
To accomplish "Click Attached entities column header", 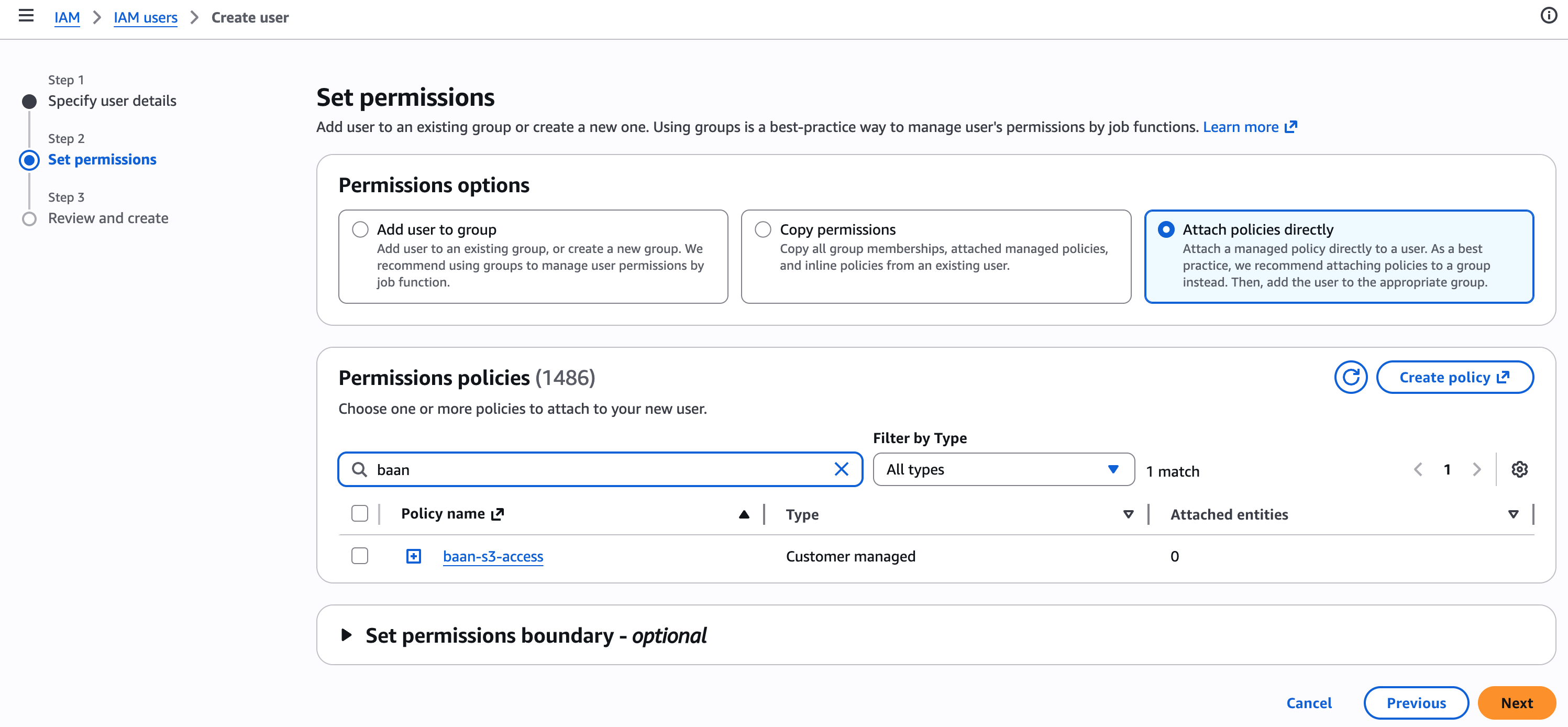I will [x=1229, y=514].
